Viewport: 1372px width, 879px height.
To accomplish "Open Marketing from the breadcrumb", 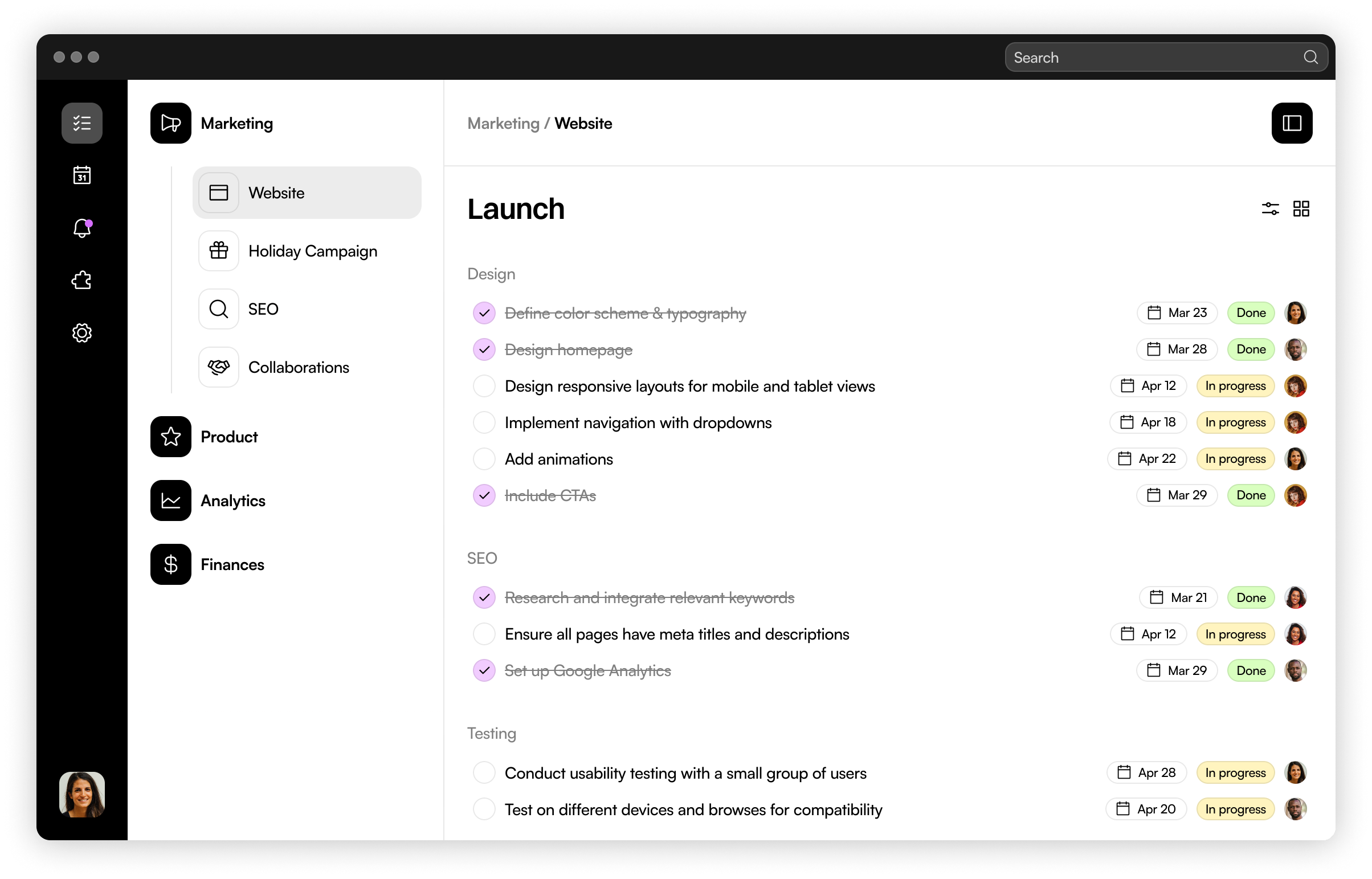I will [504, 123].
